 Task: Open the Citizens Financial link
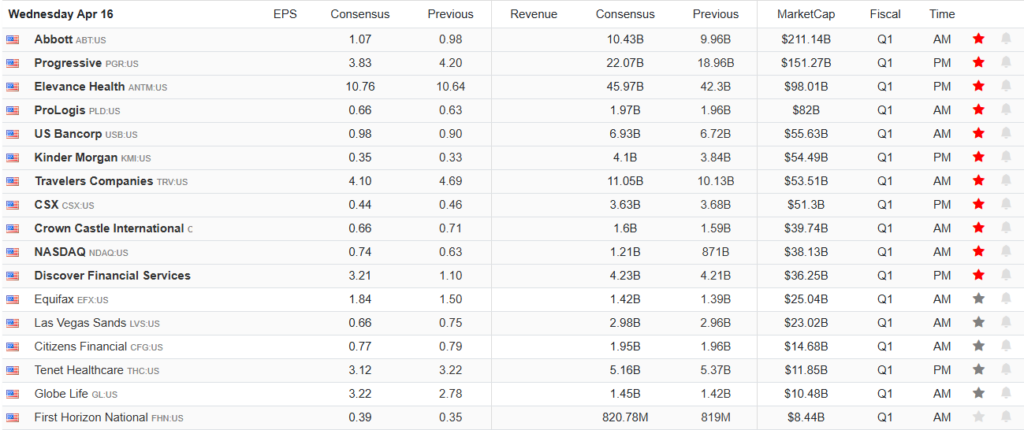coord(80,346)
